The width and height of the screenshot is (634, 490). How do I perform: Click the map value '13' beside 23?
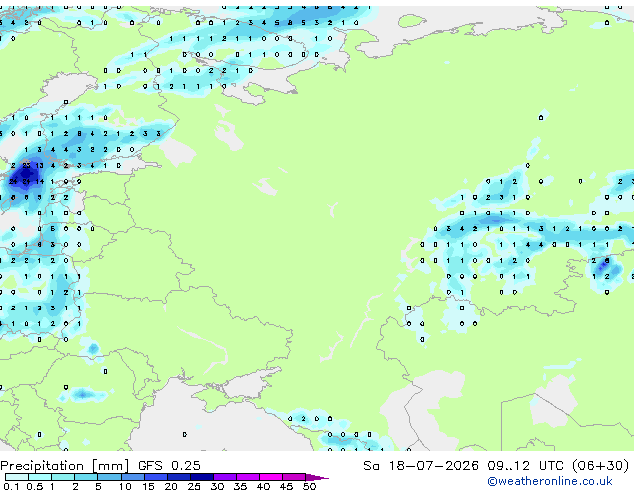40,165
